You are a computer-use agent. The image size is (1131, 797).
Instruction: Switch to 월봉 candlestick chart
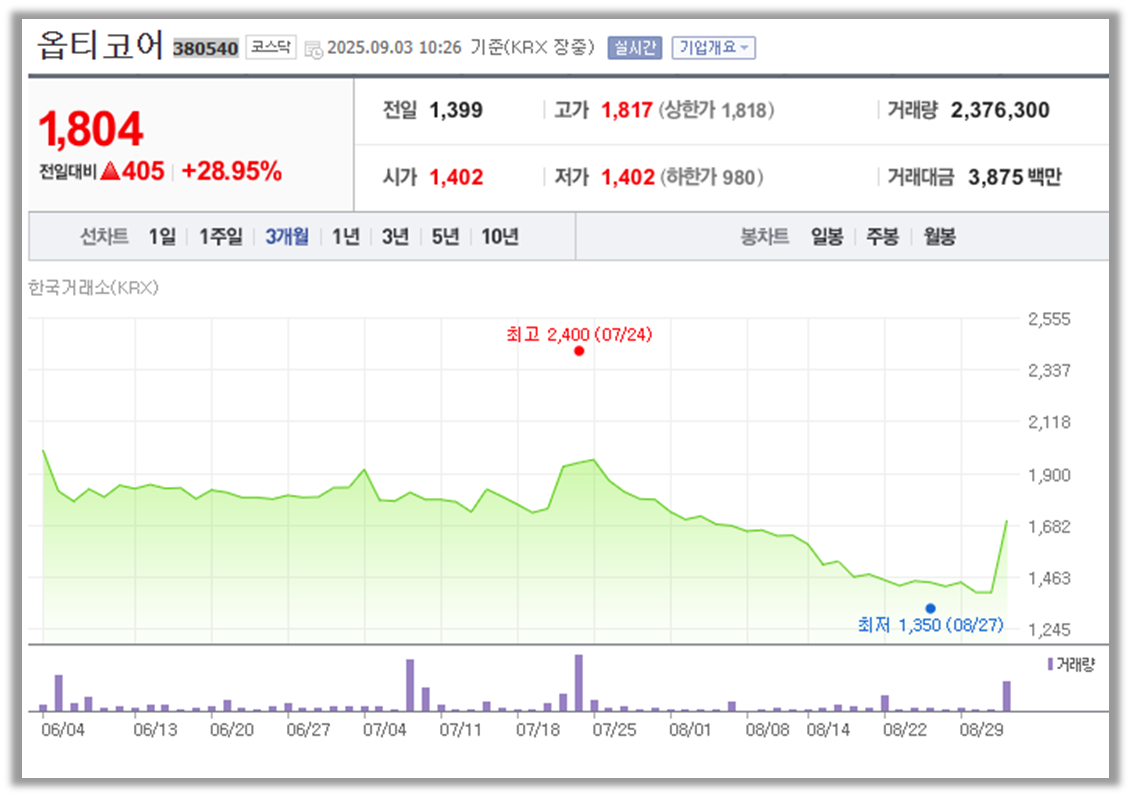(x=940, y=237)
